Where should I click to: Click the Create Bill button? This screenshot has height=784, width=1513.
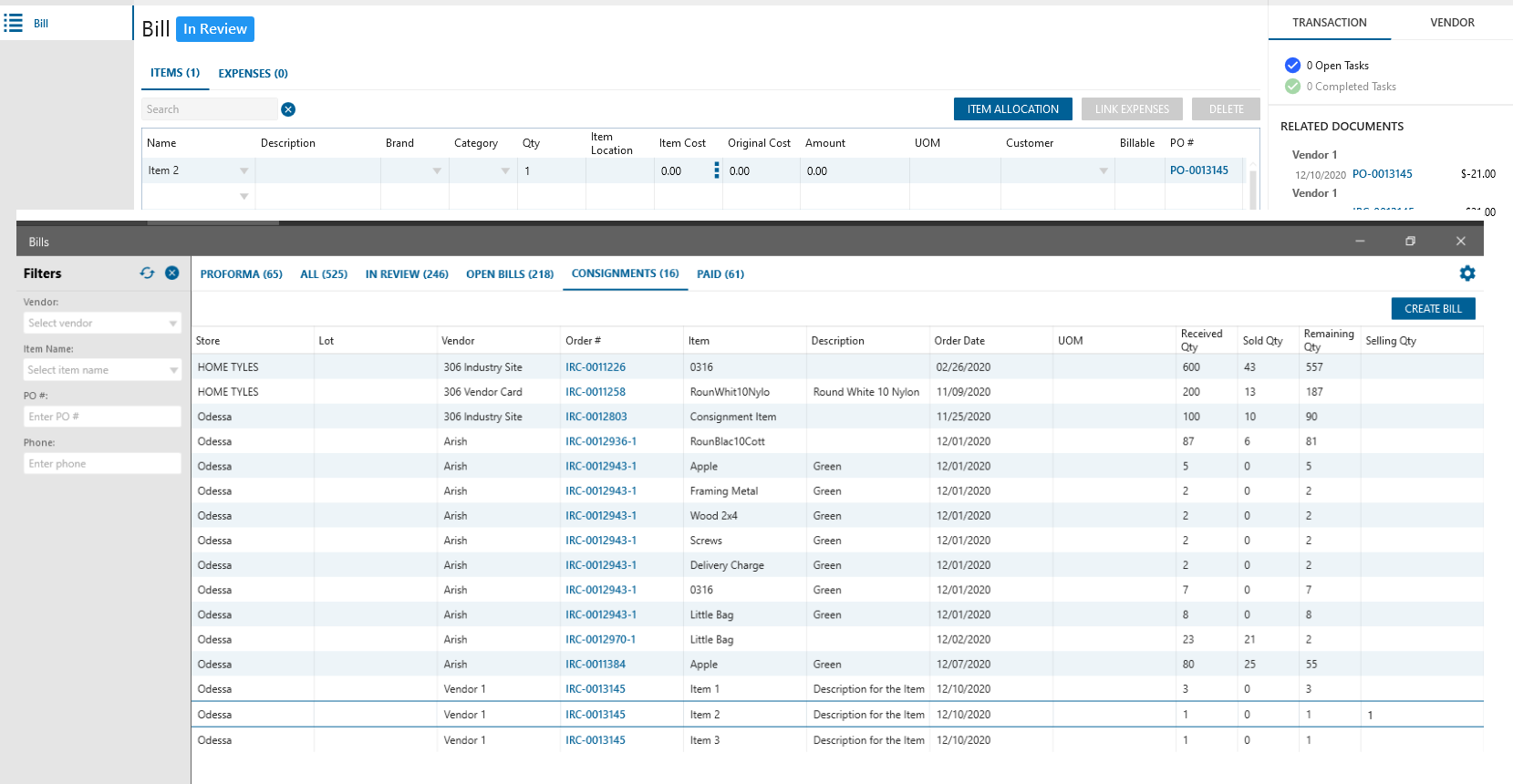[x=1433, y=309]
